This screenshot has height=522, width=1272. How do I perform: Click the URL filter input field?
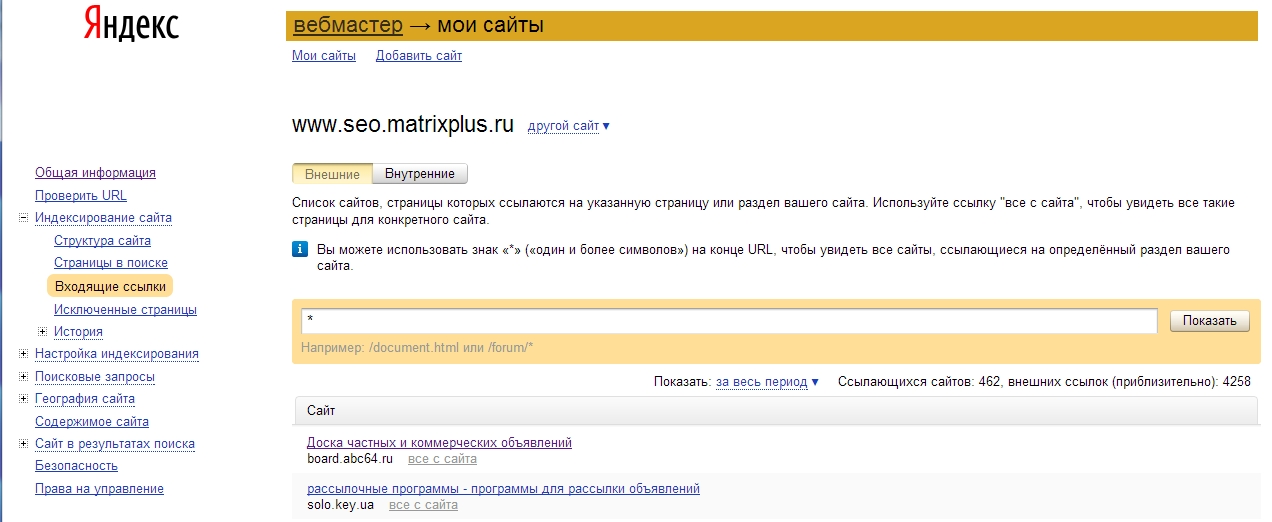[x=729, y=321]
